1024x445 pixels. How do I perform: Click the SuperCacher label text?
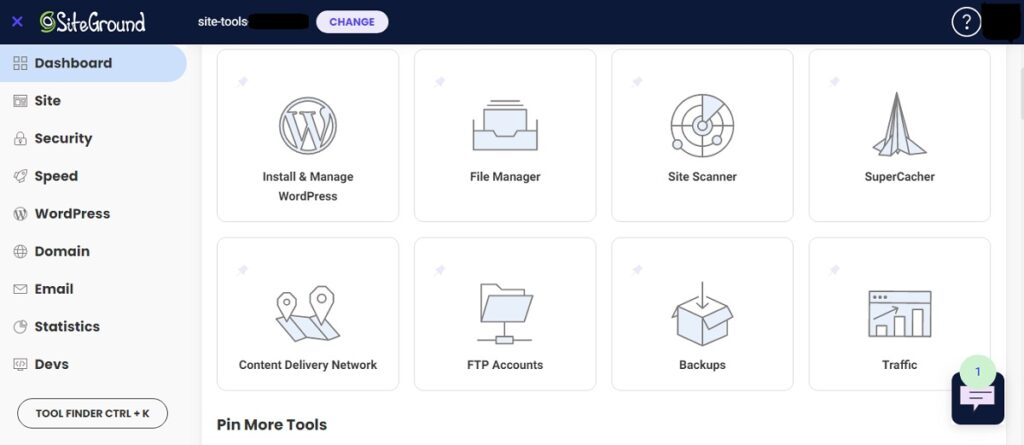899,176
